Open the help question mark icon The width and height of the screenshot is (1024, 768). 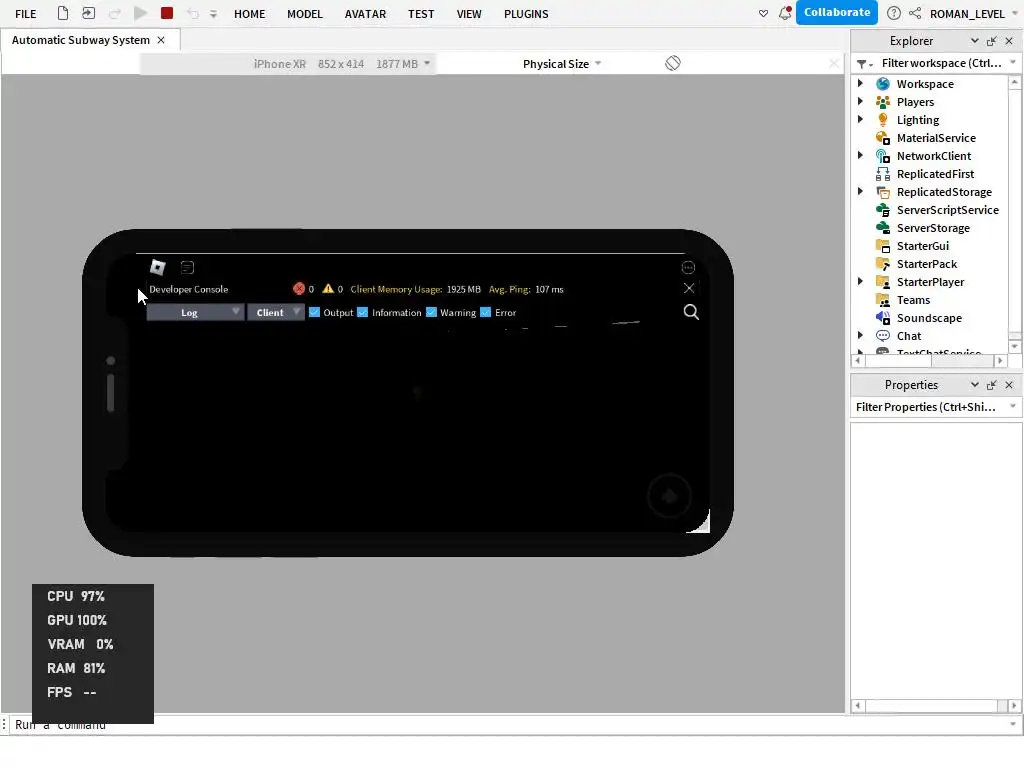893,13
